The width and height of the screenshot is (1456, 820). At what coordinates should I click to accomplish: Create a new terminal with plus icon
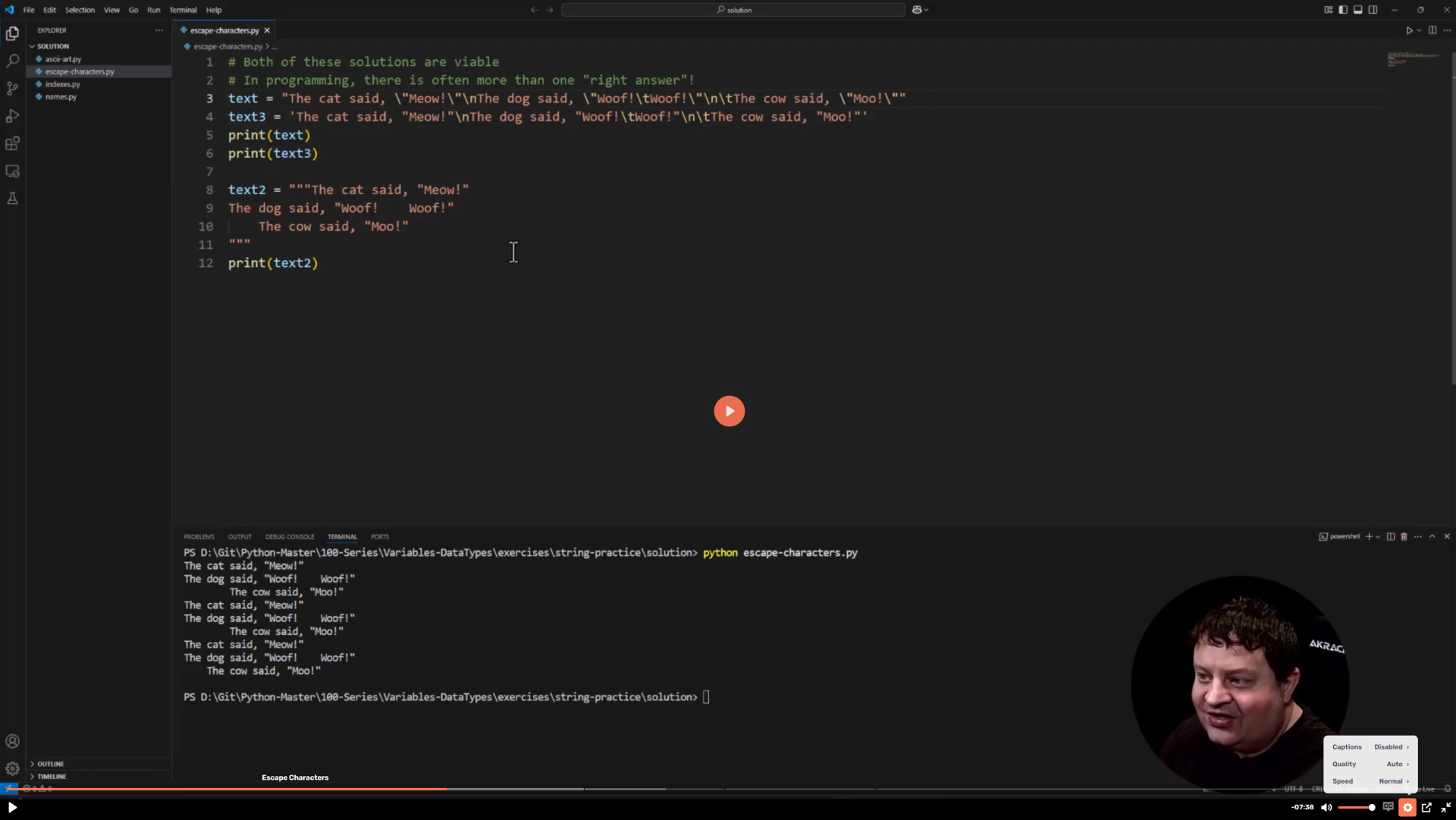click(1369, 536)
